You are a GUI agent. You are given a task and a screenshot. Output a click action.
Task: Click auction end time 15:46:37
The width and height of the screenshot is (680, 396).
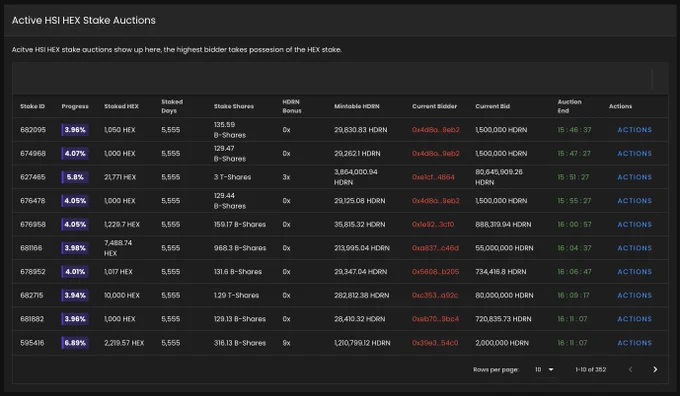click(x=574, y=130)
